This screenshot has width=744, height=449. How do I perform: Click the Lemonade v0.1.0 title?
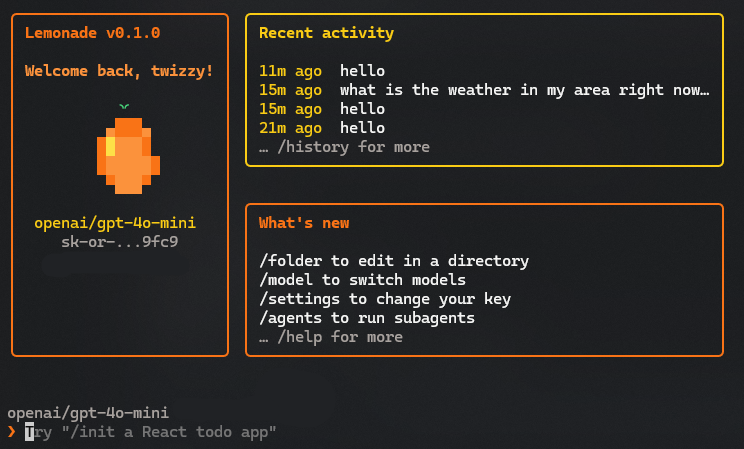93,33
